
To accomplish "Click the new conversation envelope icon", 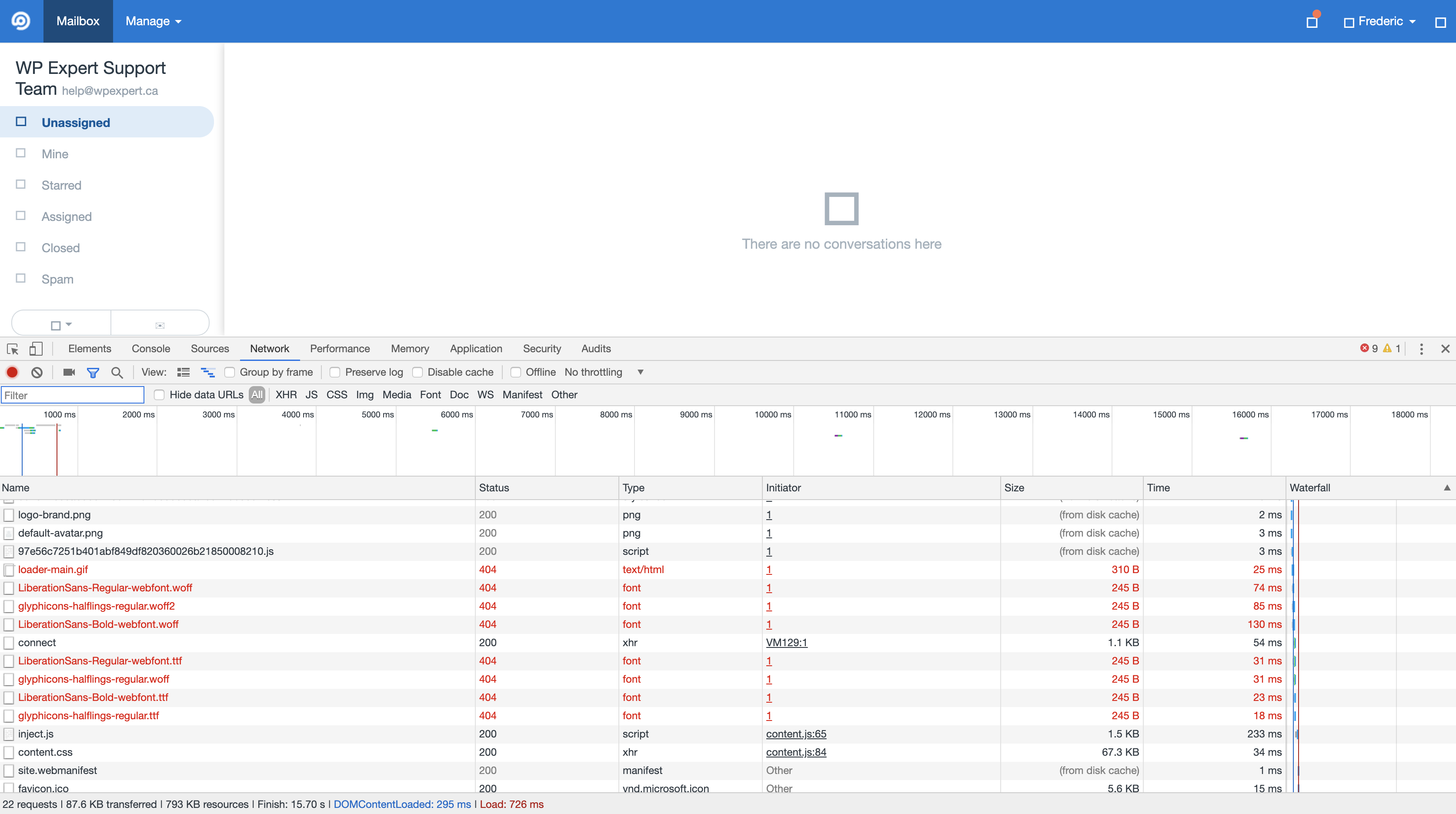I will [160, 325].
